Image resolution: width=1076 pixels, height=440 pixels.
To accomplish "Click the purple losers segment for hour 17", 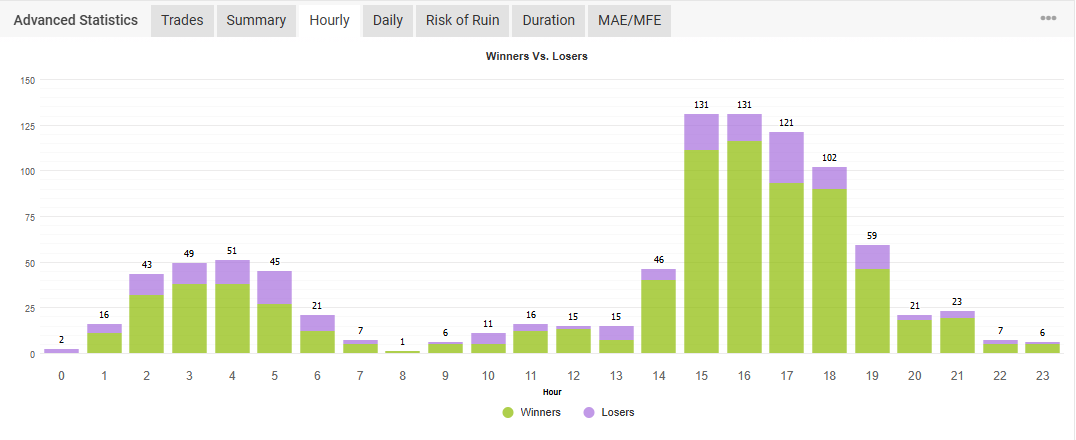I will click(786, 157).
